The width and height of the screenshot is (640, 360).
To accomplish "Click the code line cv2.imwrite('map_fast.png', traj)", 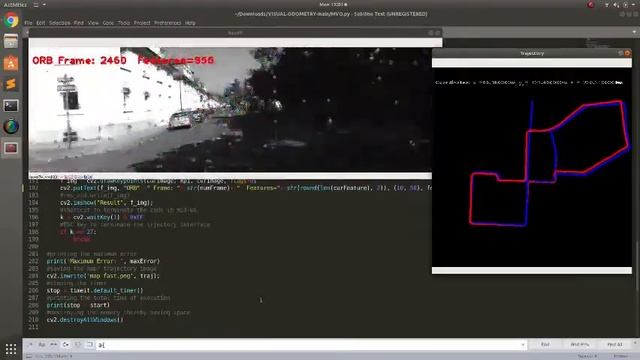I will click(103, 276).
